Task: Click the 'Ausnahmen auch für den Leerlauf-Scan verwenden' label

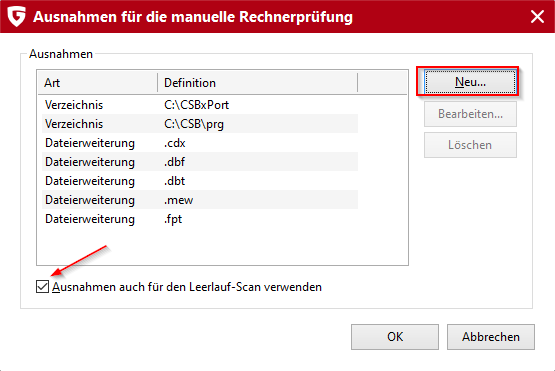Action: pos(187,287)
